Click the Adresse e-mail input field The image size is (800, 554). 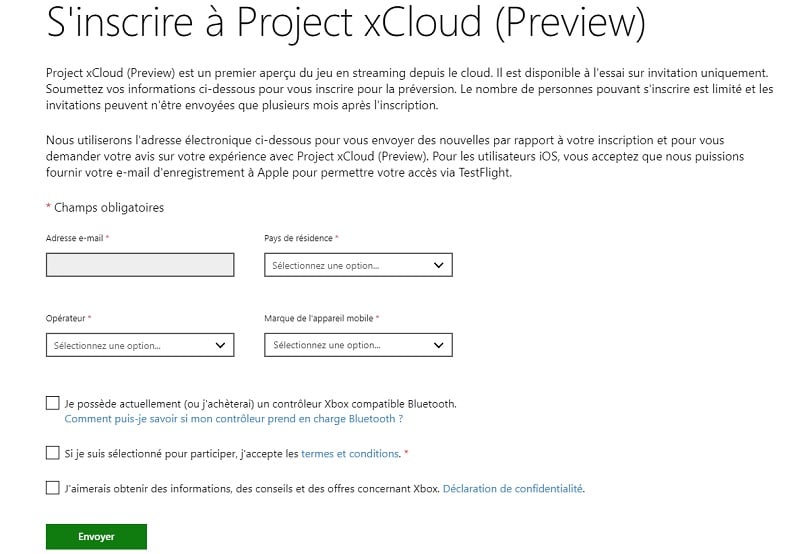click(x=140, y=265)
